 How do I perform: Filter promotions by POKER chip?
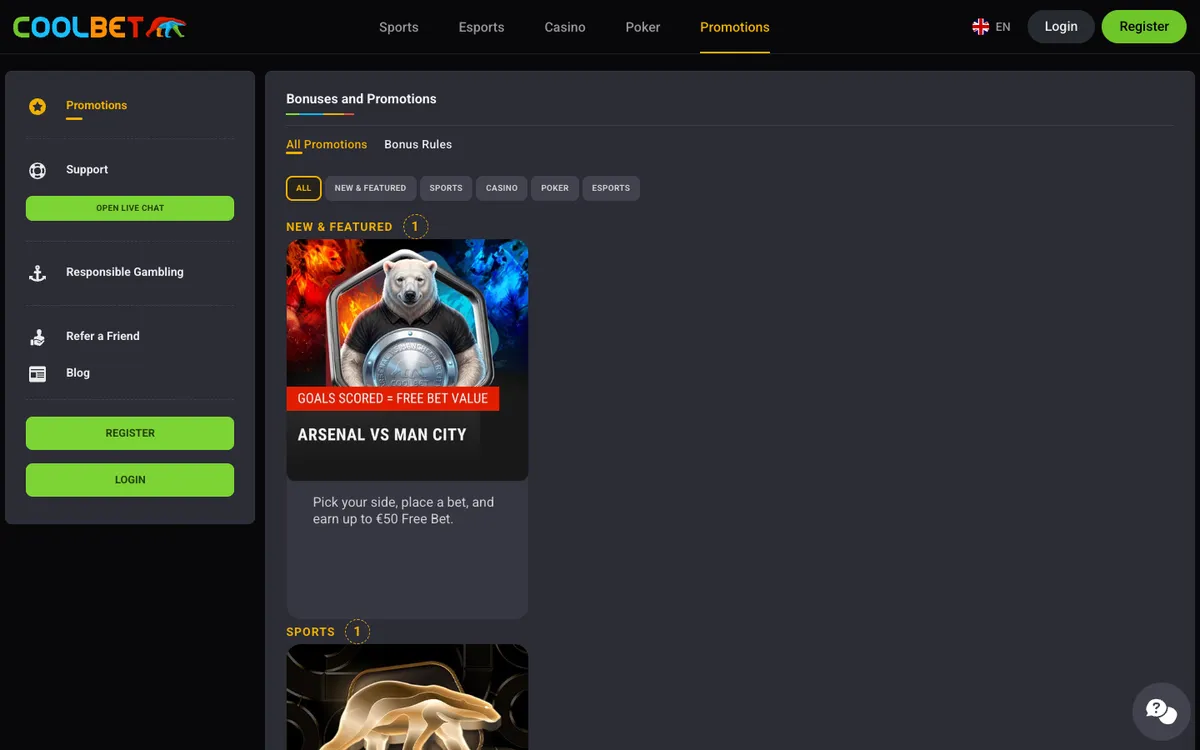point(555,188)
